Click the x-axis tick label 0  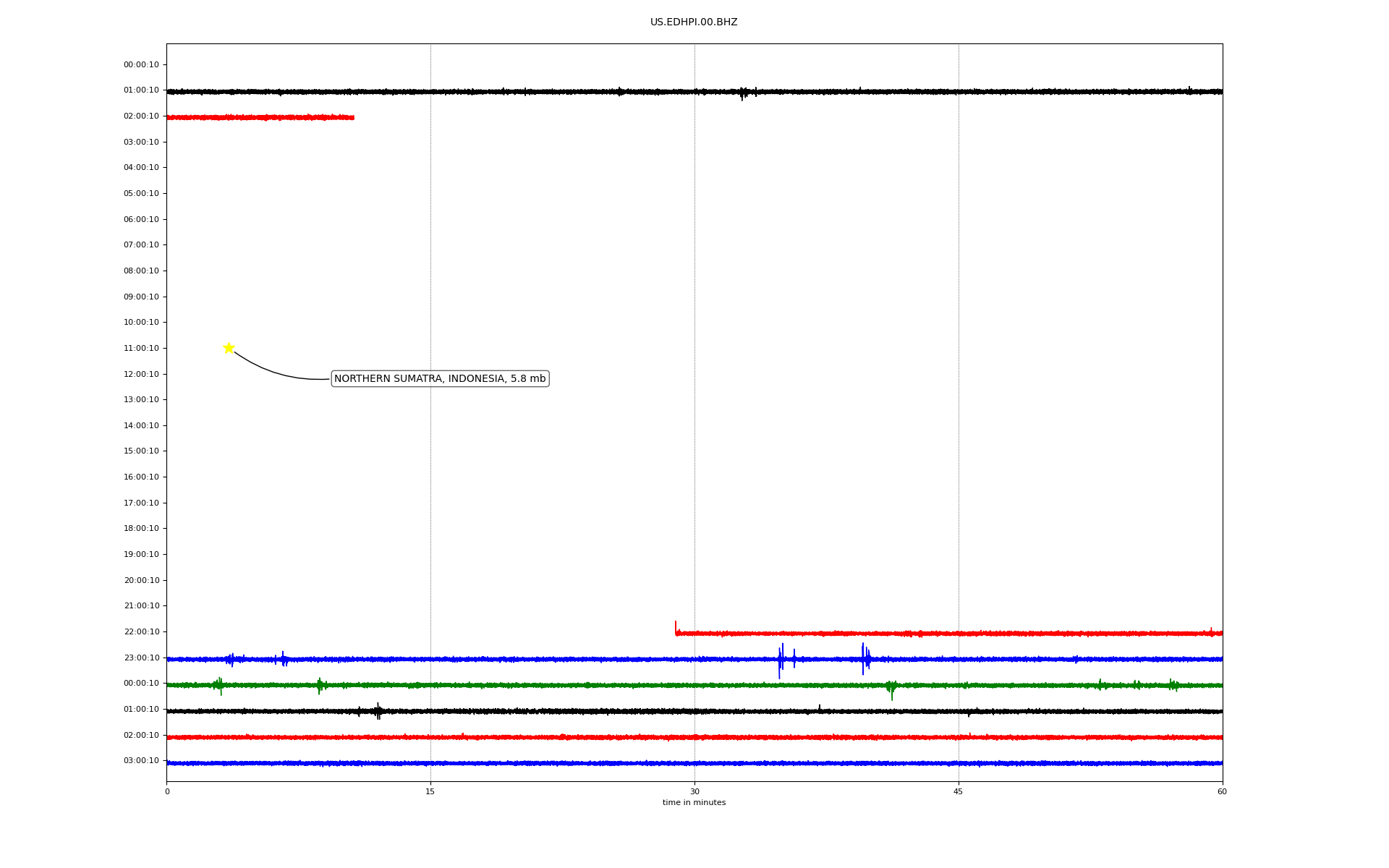click(167, 792)
